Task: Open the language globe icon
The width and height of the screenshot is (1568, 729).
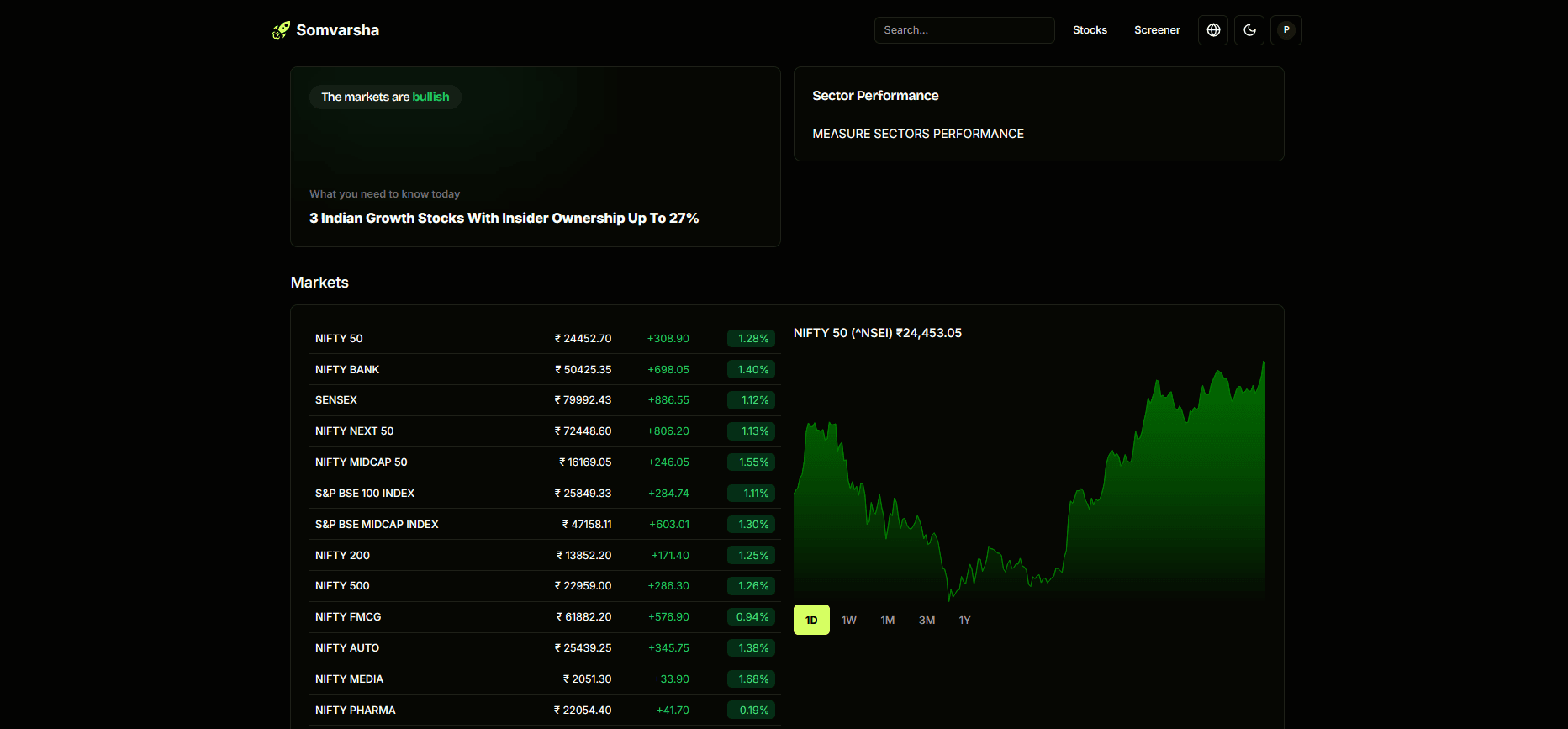Action: click(x=1213, y=30)
